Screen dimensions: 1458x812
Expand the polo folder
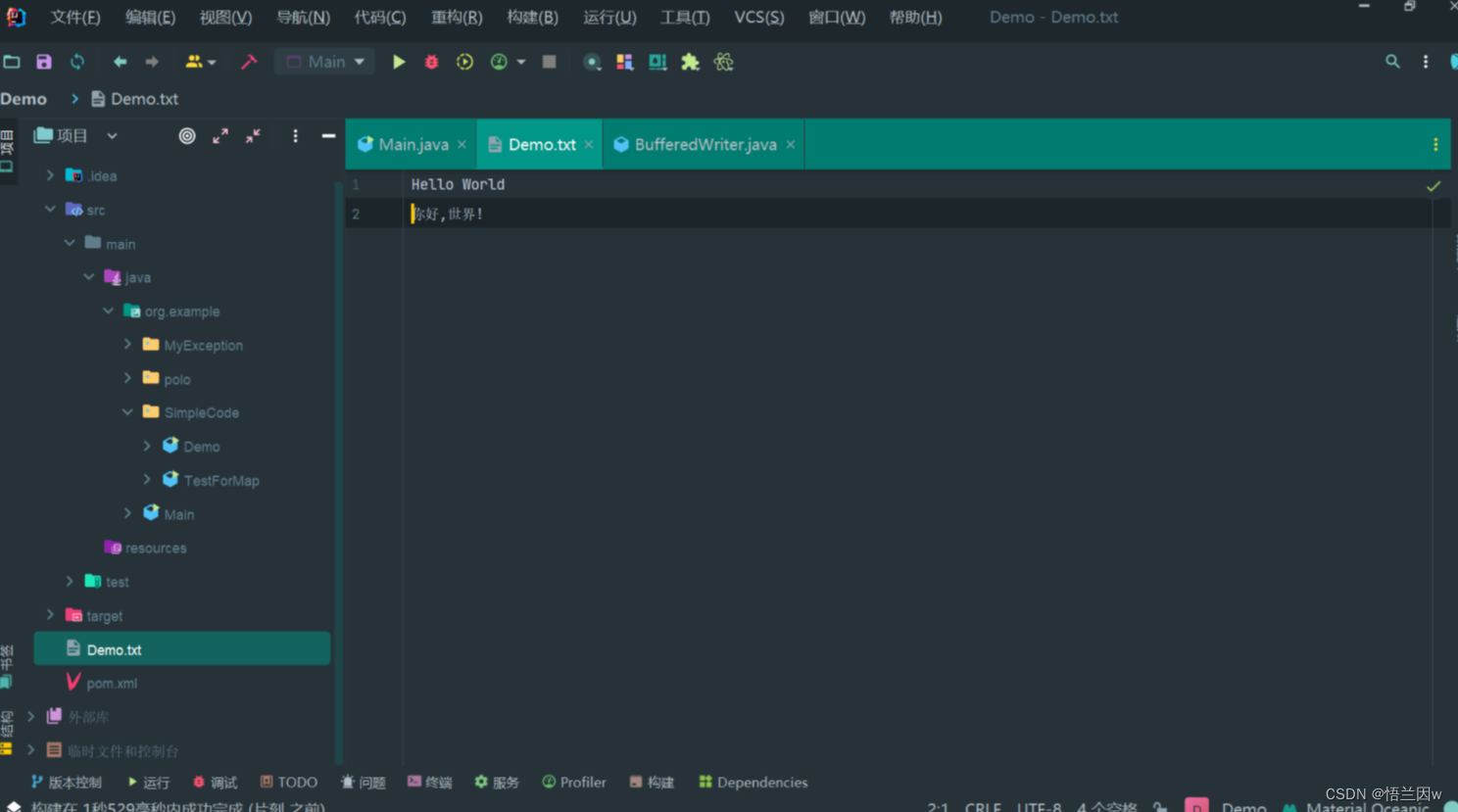[127, 378]
